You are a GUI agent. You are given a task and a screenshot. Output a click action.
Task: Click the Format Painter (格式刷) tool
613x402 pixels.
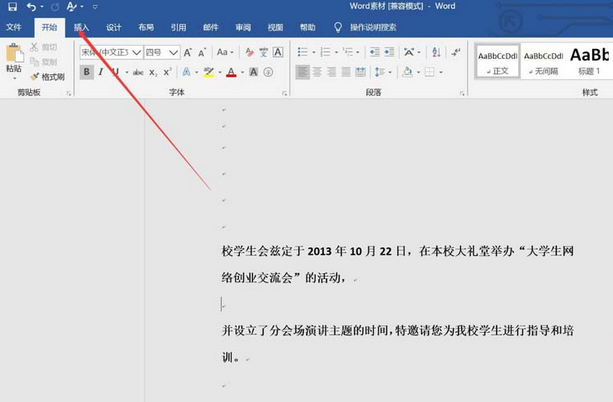pyautogui.click(x=47, y=76)
